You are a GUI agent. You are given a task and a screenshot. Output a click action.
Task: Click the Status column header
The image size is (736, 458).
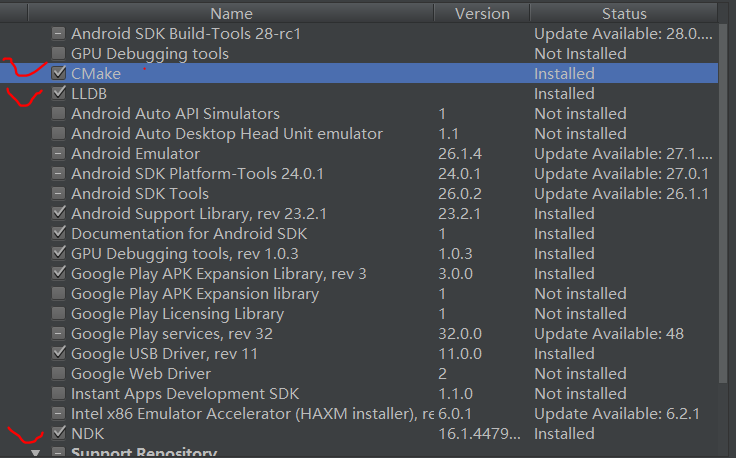tap(624, 13)
